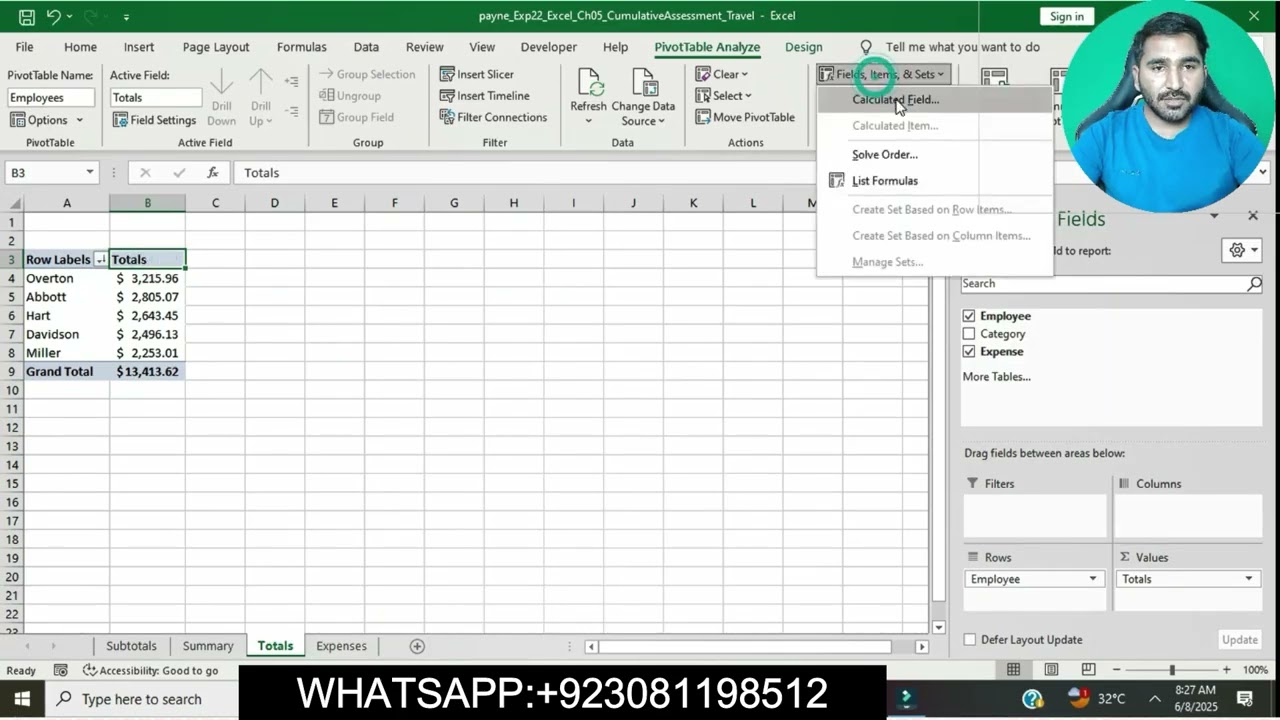The width and height of the screenshot is (1280, 720).
Task: Open the Windows Start menu
Action: [21, 699]
